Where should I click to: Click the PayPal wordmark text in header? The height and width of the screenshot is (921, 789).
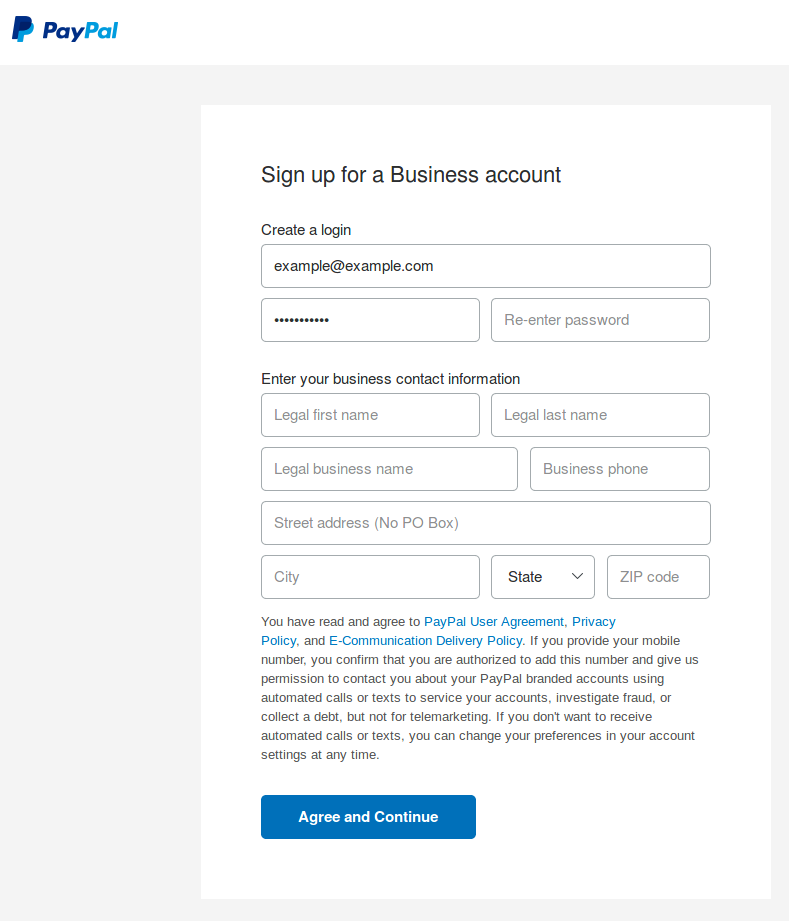coord(80,31)
